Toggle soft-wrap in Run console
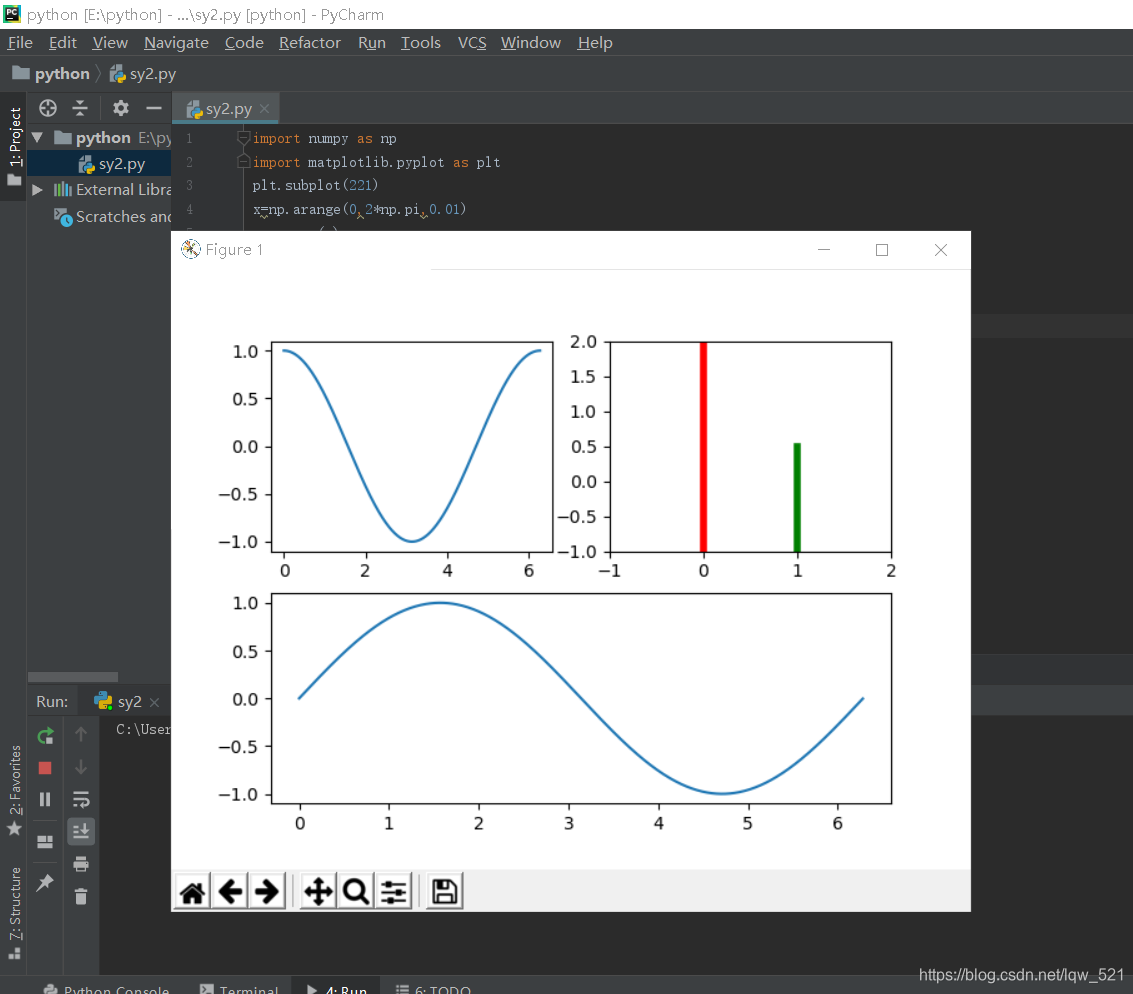The height and width of the screenshot is (994, 1133). pyautogui.click(x=81, y=799)
